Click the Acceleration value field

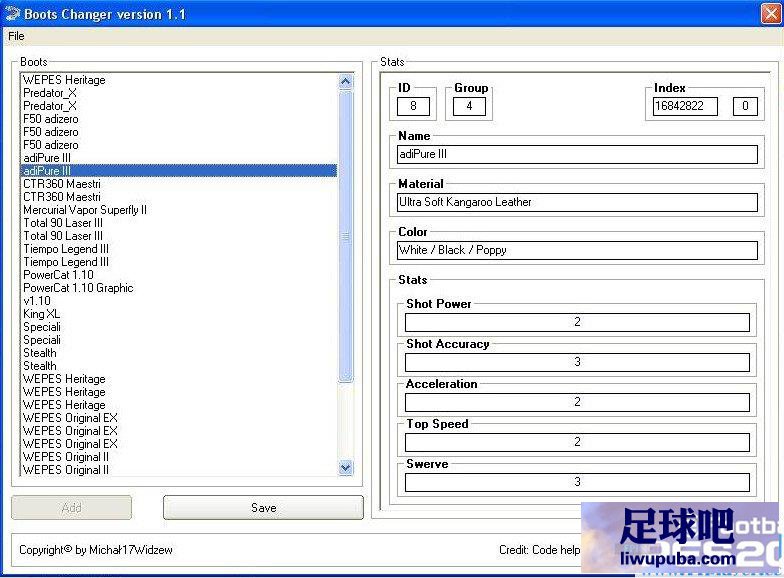tap(577, 402)
